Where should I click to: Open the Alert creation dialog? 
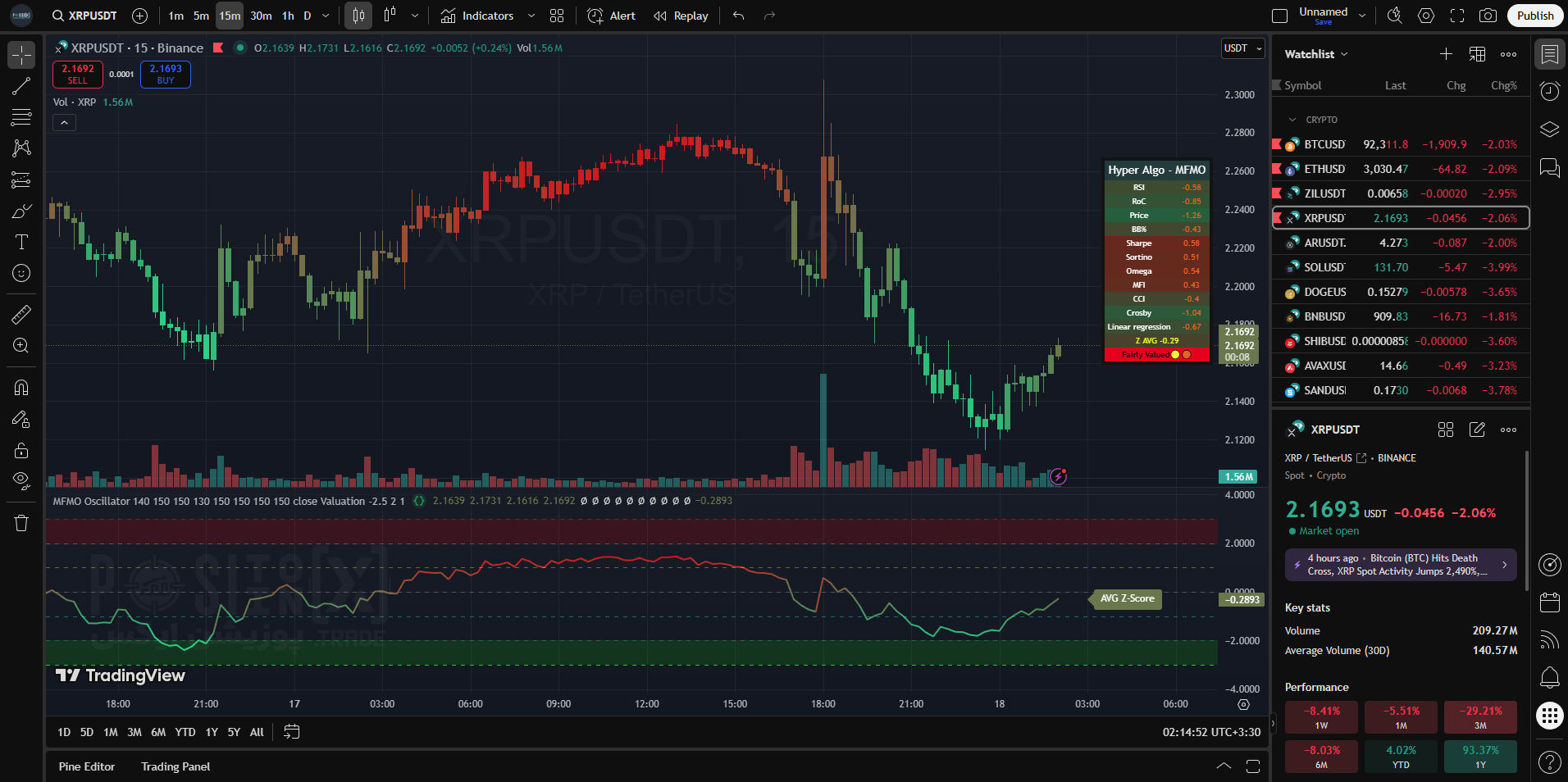(x=612, y=16)
